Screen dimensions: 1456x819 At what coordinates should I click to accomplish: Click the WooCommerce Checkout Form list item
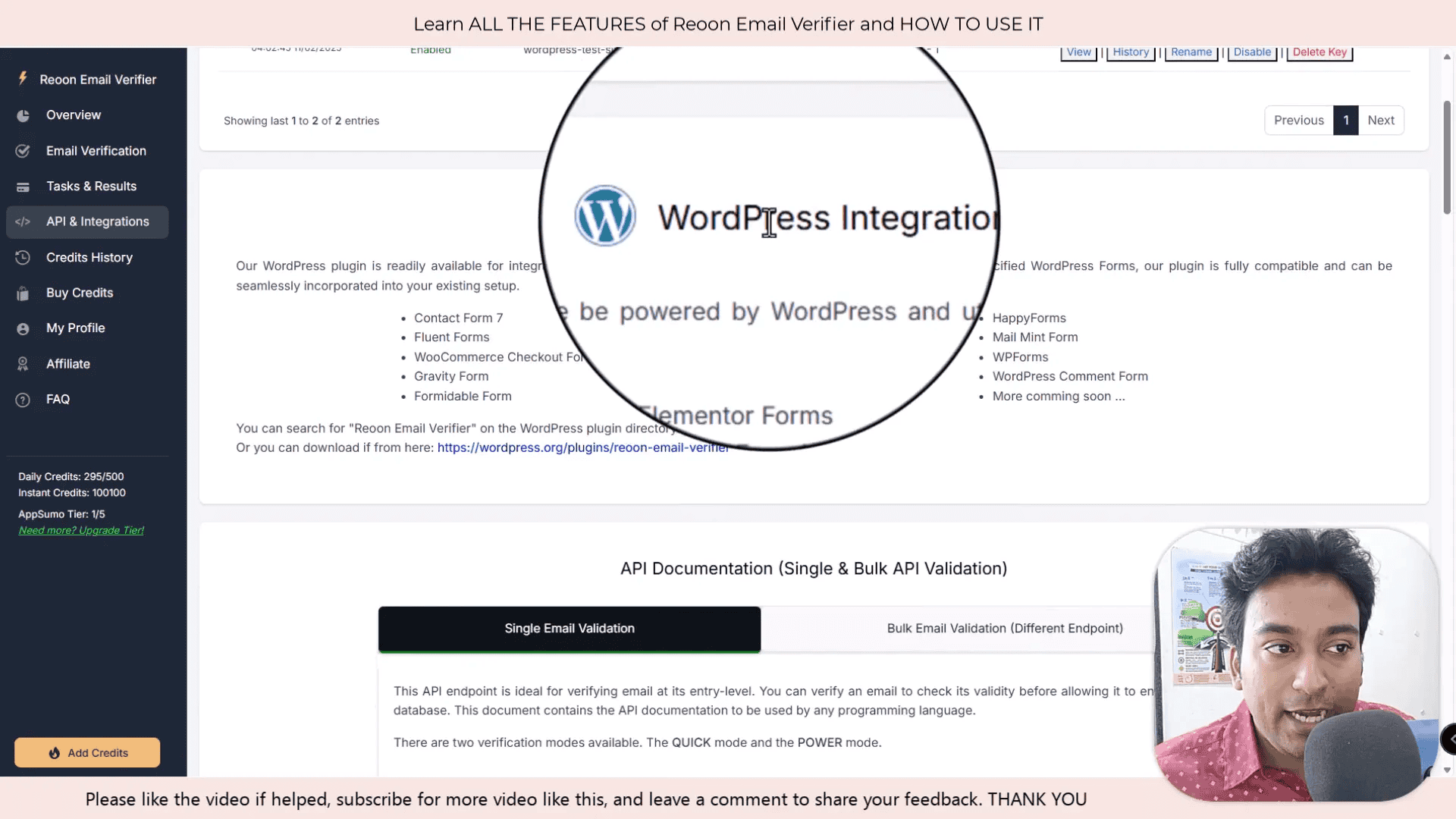(499, 357)
